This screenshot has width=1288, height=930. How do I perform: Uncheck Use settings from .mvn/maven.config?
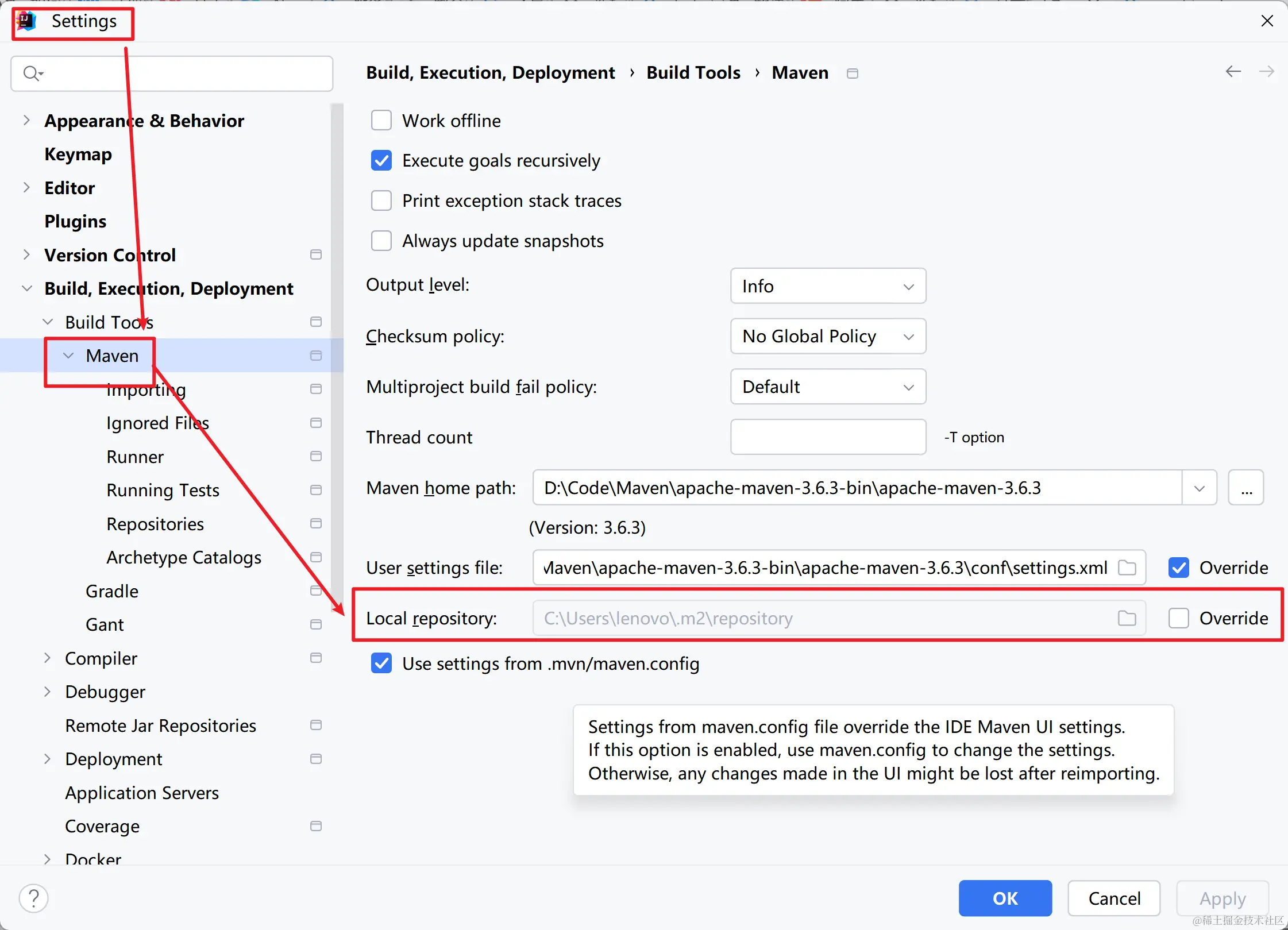tap(381, 663)
